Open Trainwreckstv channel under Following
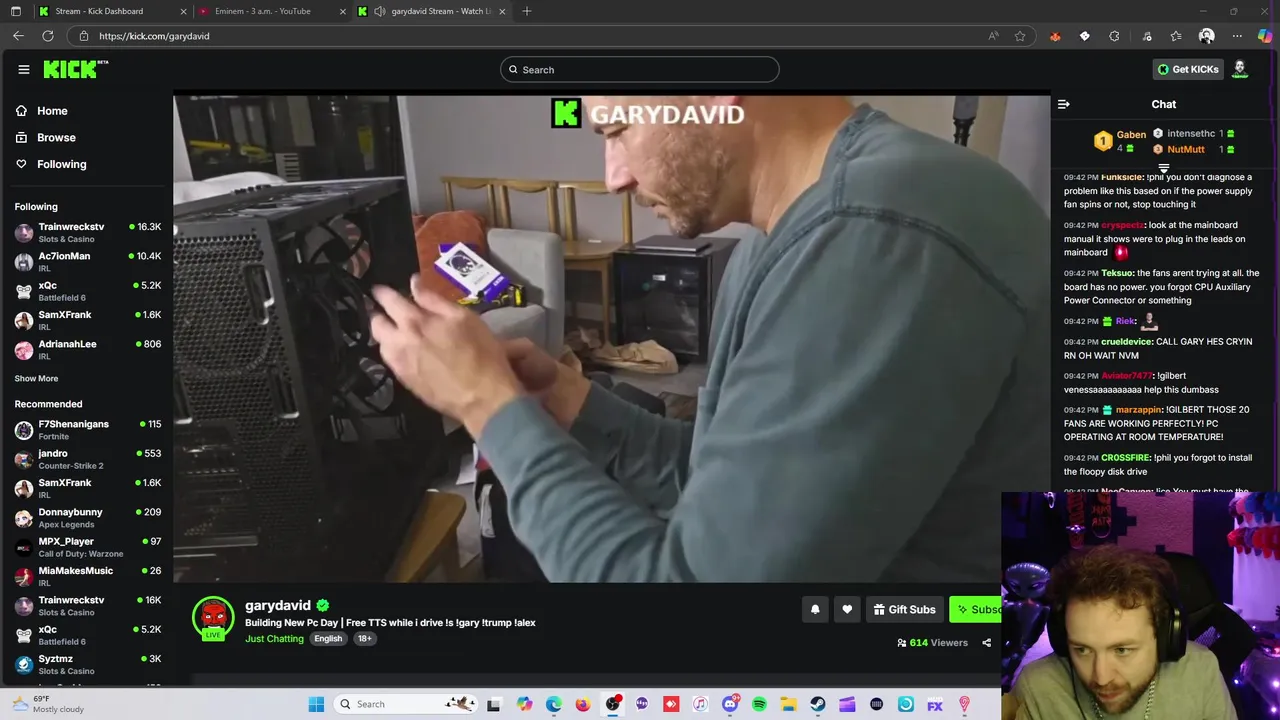1280x720 pixels. (x=88, y=232)
